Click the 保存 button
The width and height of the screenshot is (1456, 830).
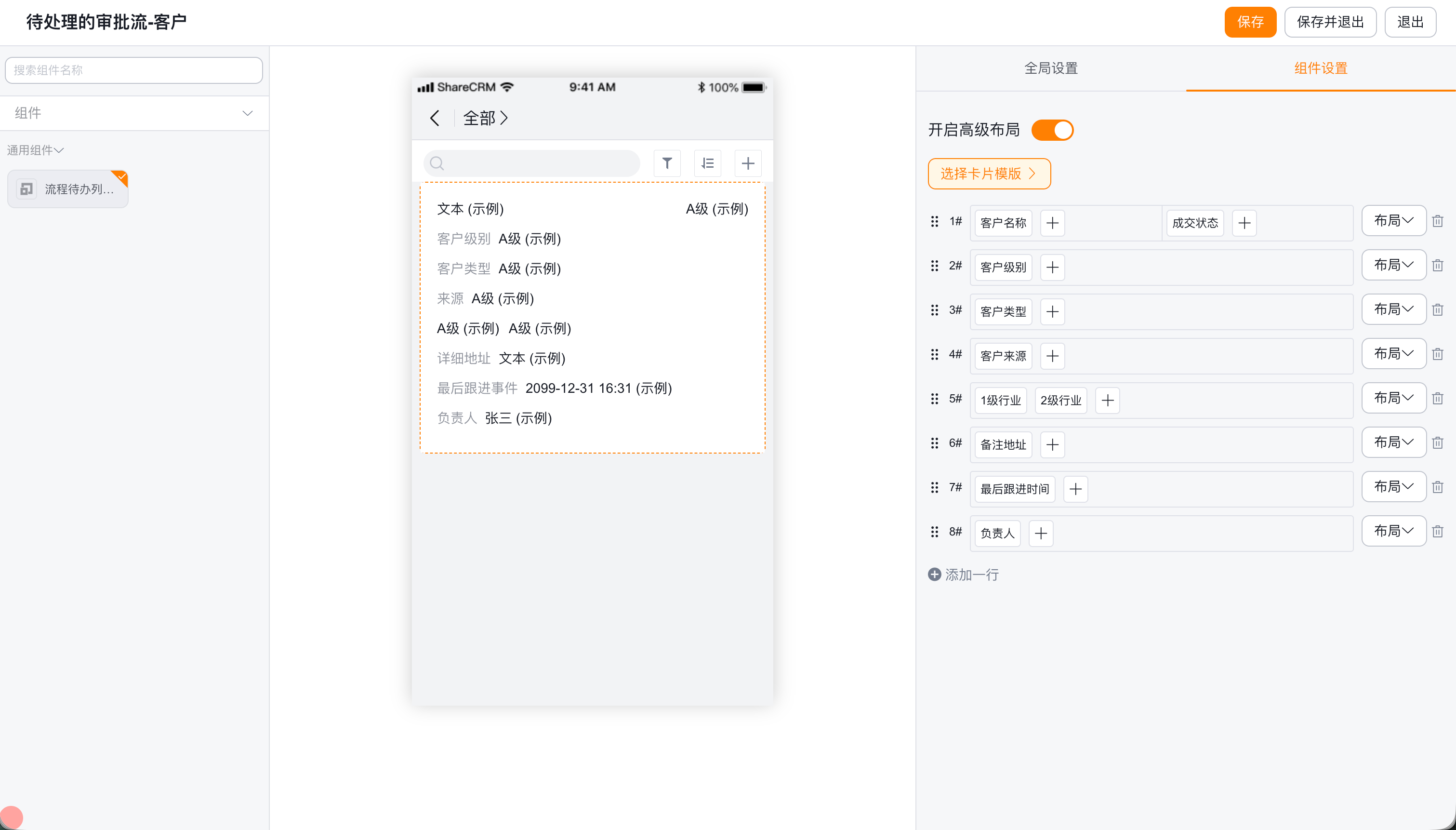click(x=1250, y=22)
